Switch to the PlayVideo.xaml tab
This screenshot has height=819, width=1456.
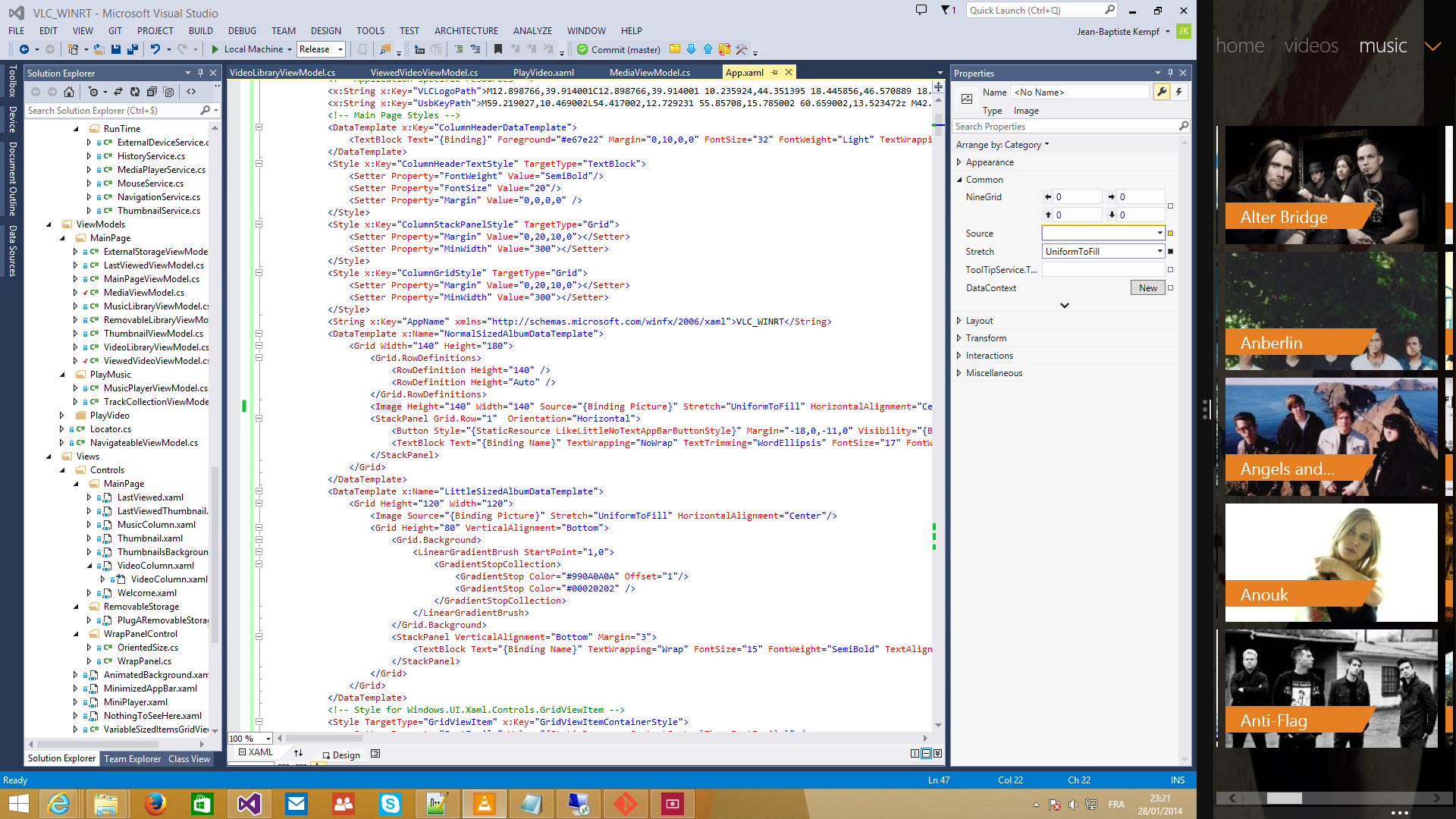point(543,73)
